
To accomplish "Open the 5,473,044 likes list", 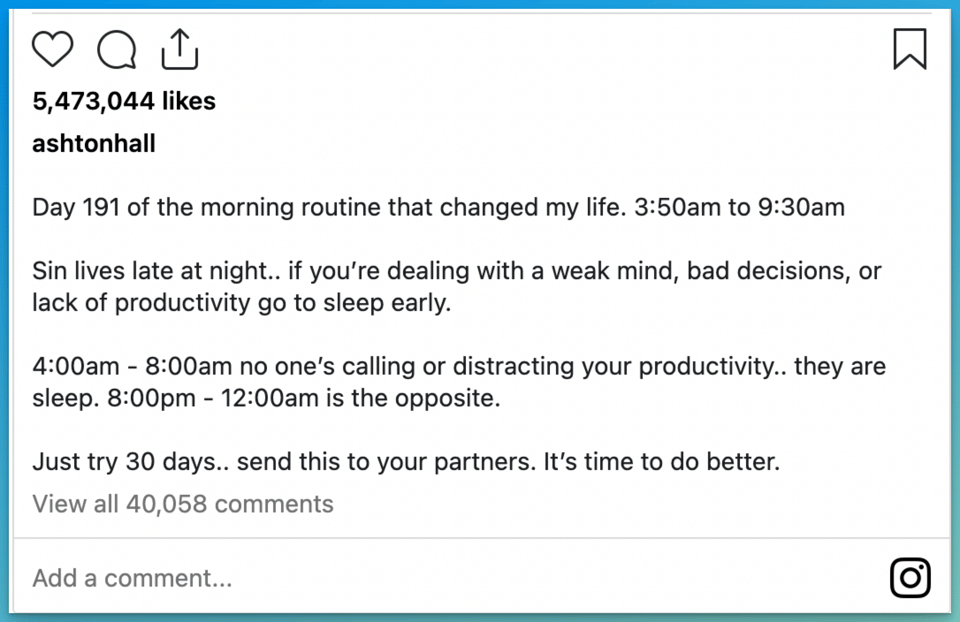I will (123, 101).
